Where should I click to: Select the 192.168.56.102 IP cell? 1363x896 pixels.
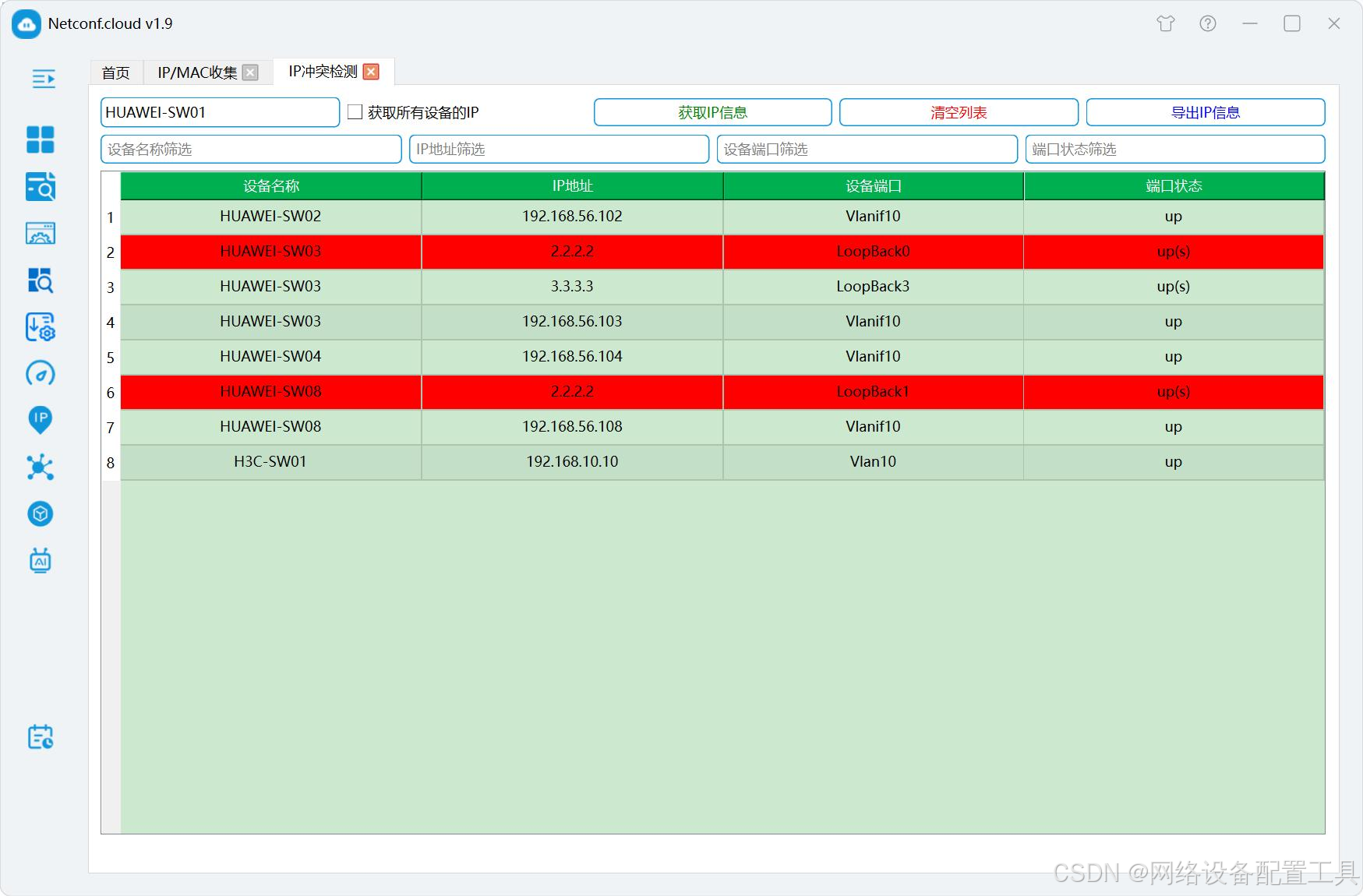point(573,217)
